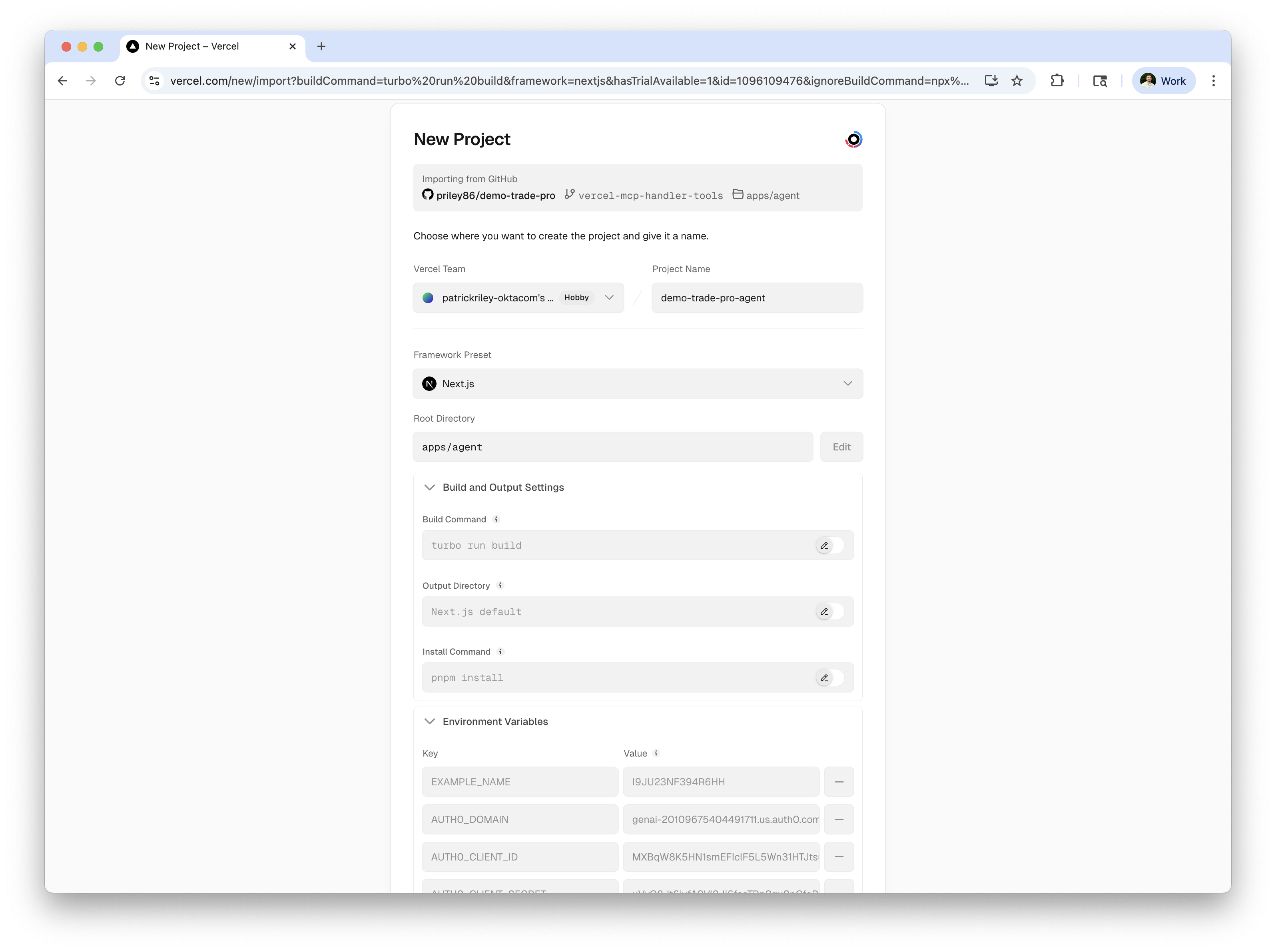Select the New Project – Vercel tab
Image resolution: width=1276 pixels, height=952 pixels.
[212, 46]
